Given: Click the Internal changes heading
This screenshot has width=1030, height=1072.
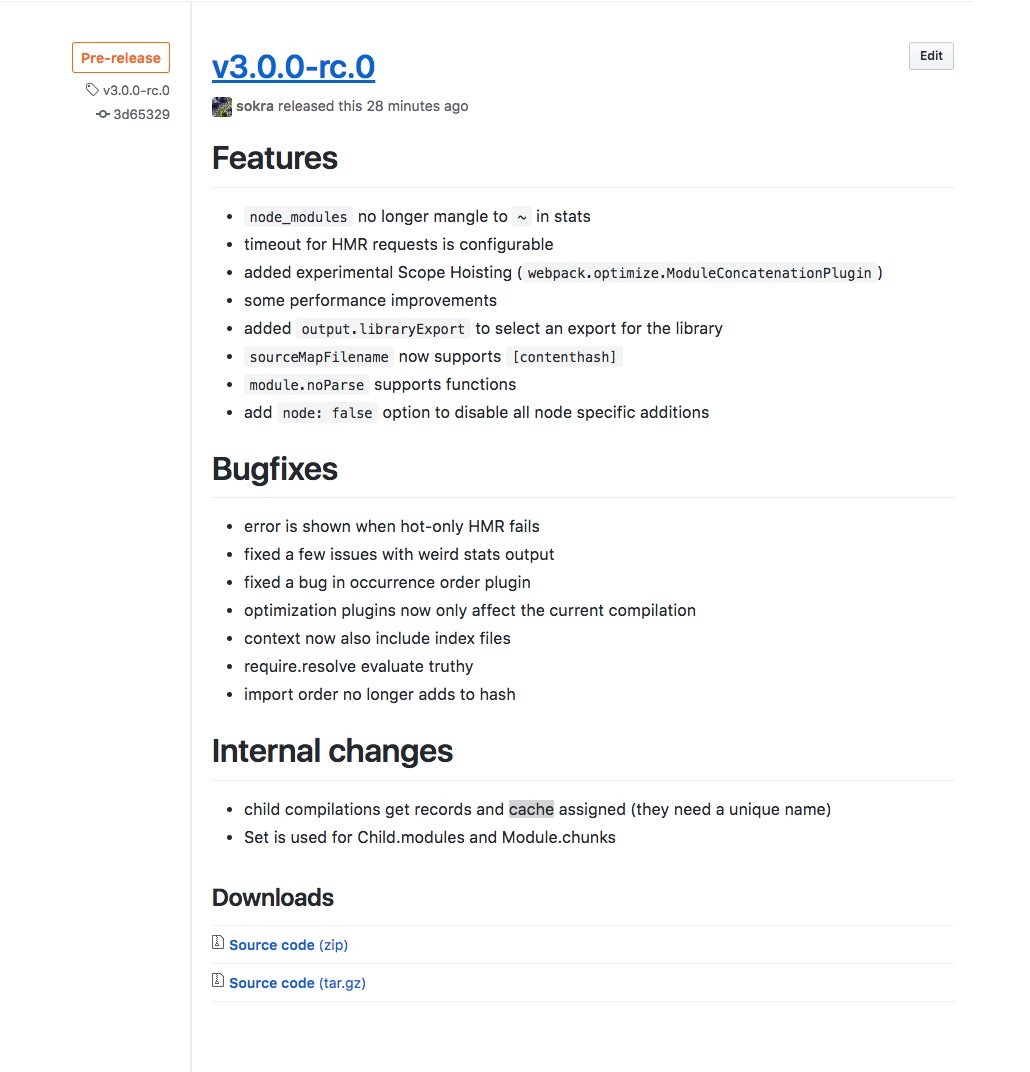Looking at the screenshot, I should [x=332, y=751].
